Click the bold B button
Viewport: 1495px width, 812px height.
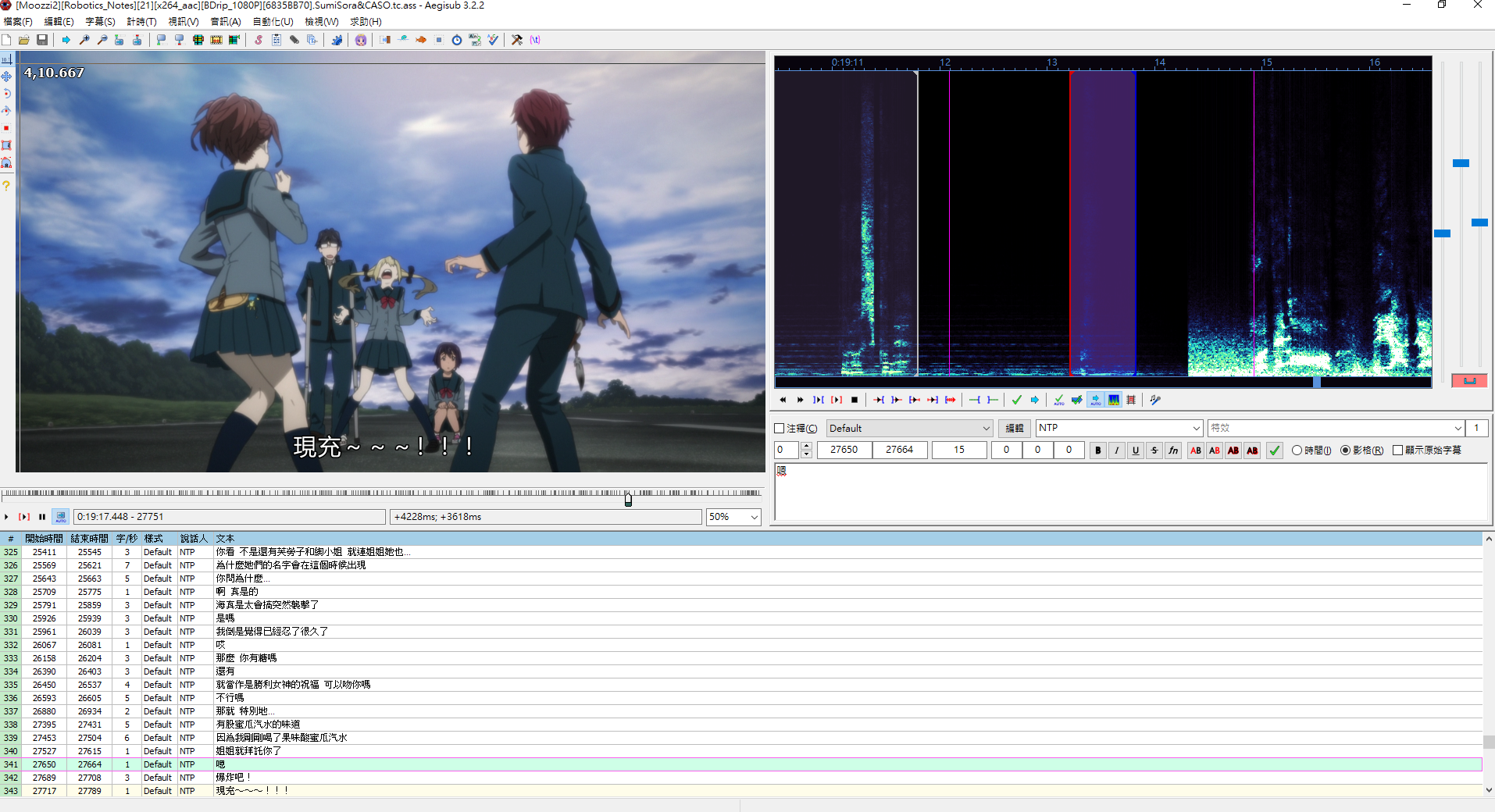[1097, 451]
